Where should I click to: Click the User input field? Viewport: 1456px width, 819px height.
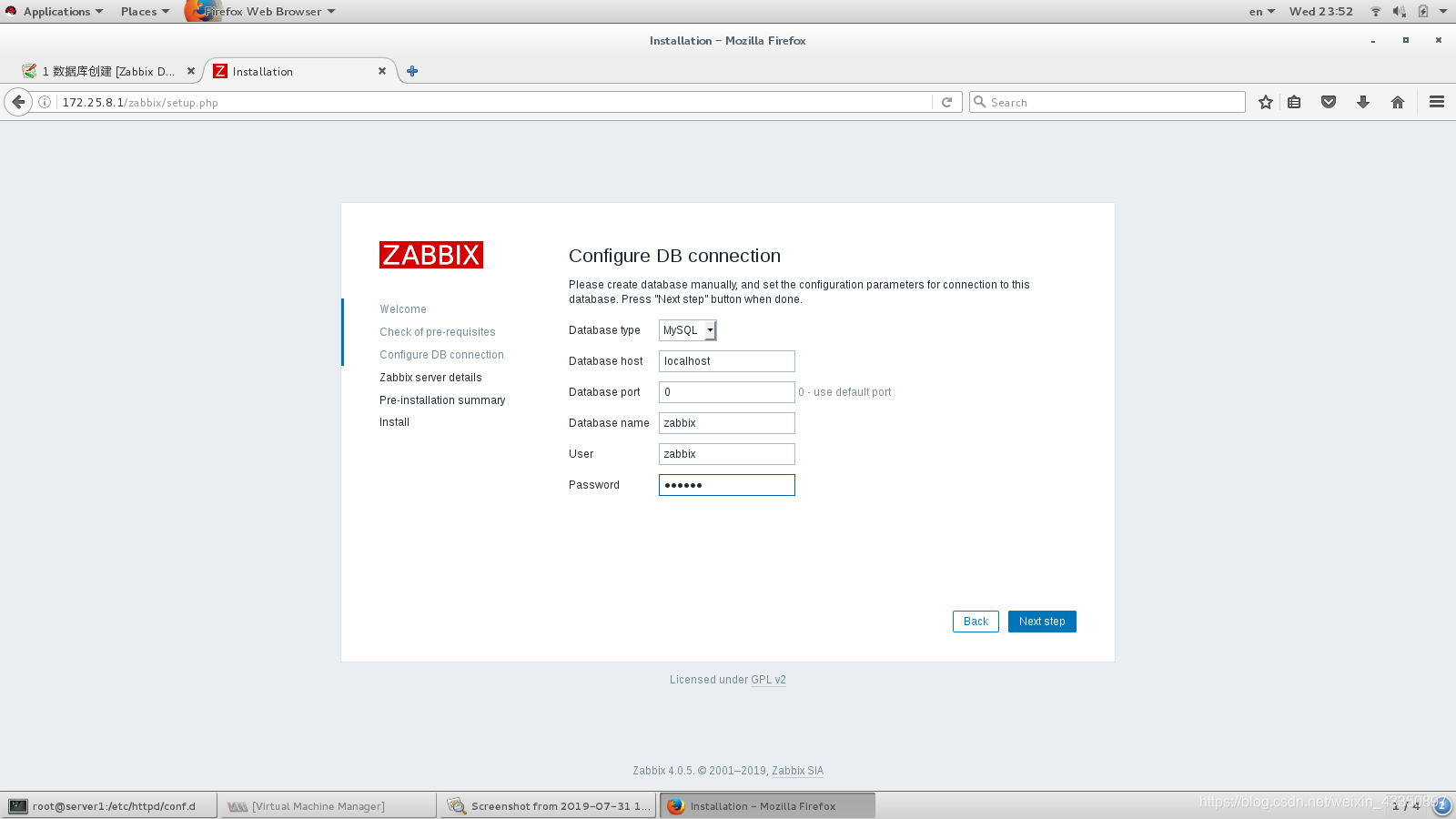pos(727,454)
